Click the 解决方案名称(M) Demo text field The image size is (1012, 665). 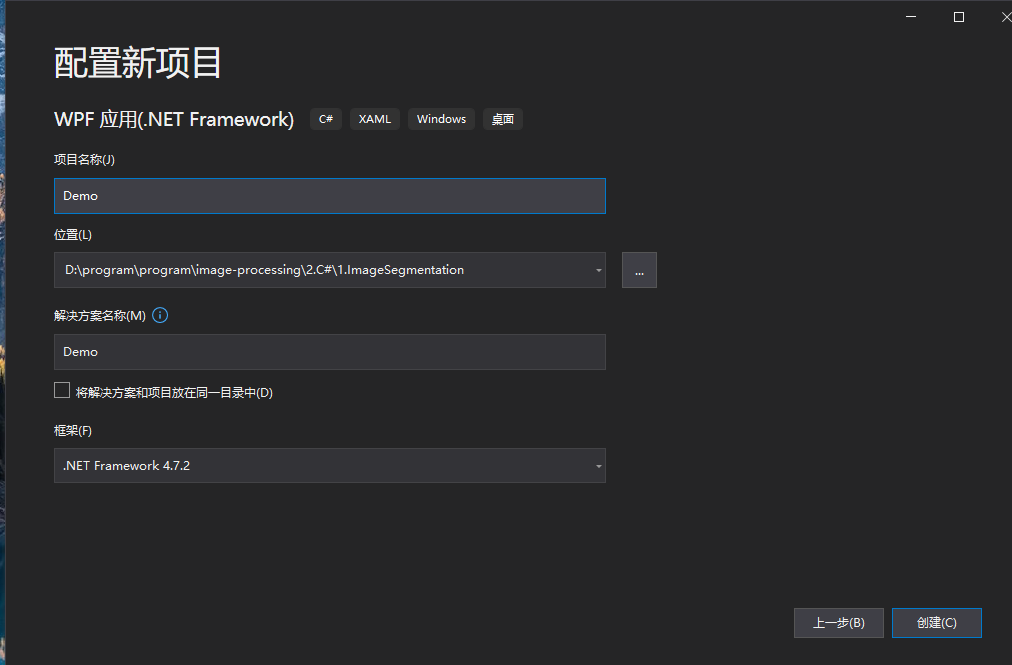point(330,352)
